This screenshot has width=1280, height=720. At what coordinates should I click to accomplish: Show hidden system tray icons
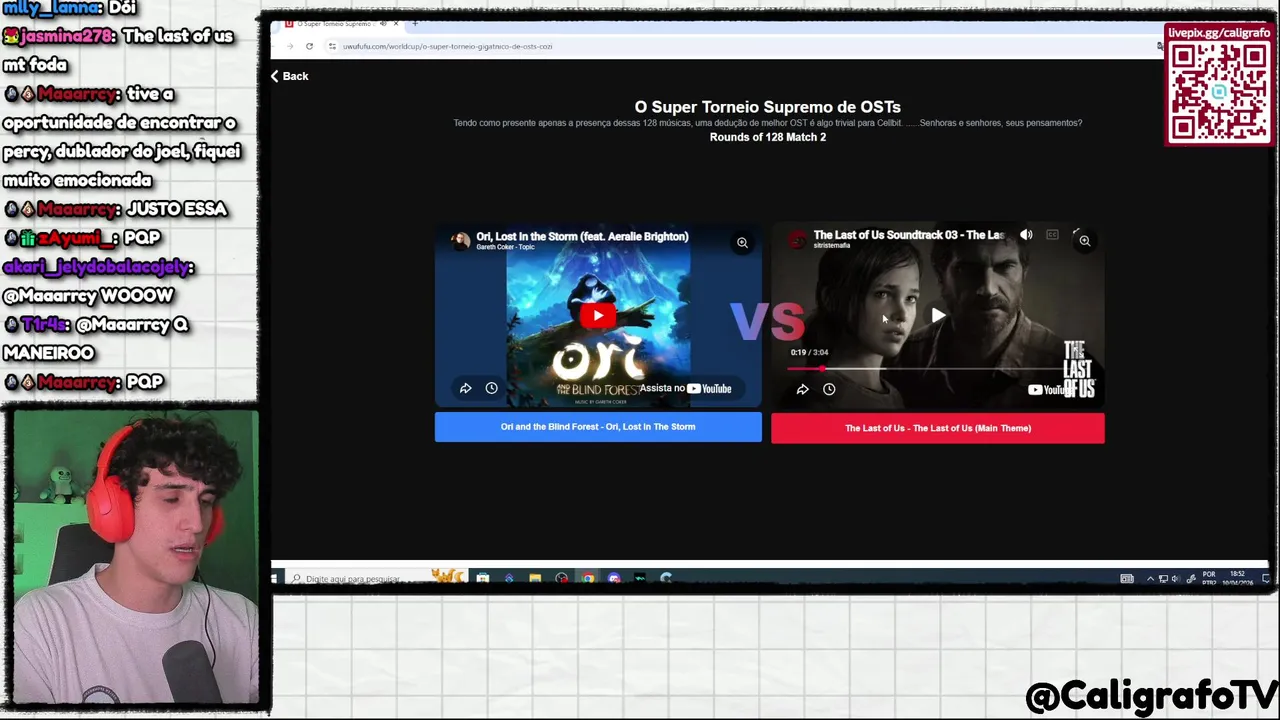pos(1150,578)
